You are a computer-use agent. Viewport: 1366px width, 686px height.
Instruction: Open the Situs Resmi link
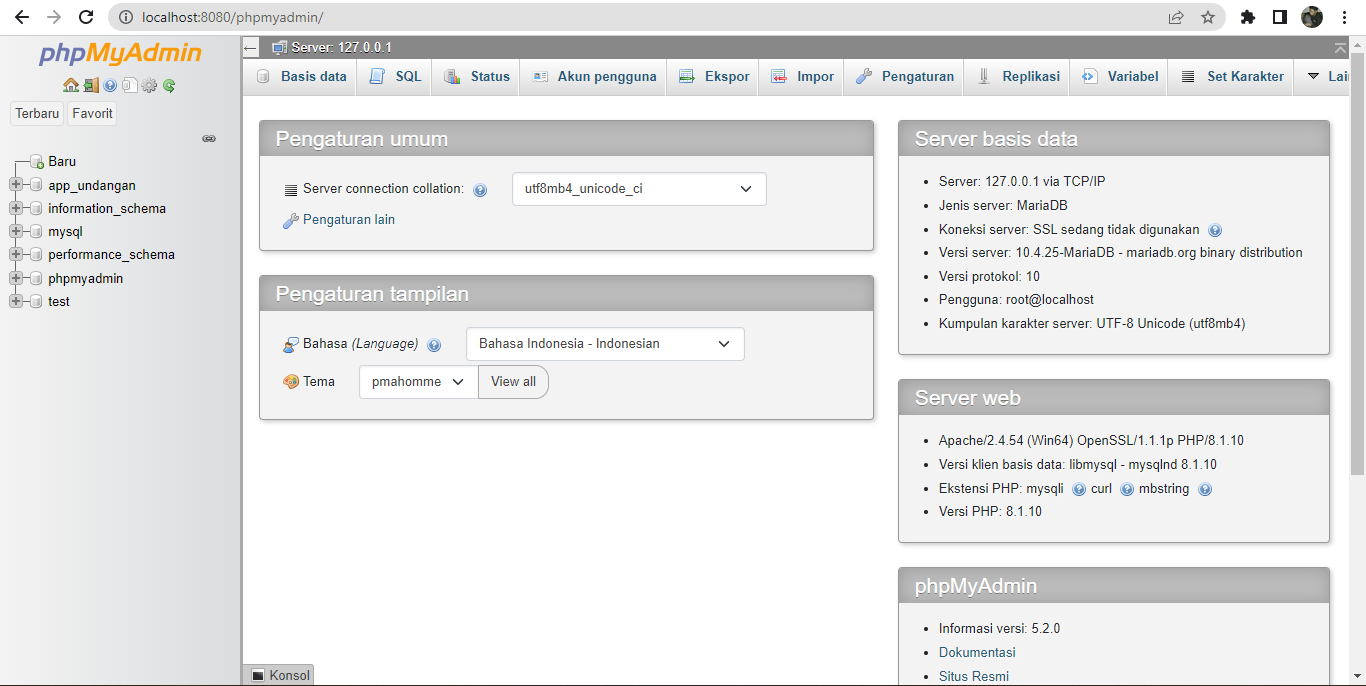click(974, 676)
